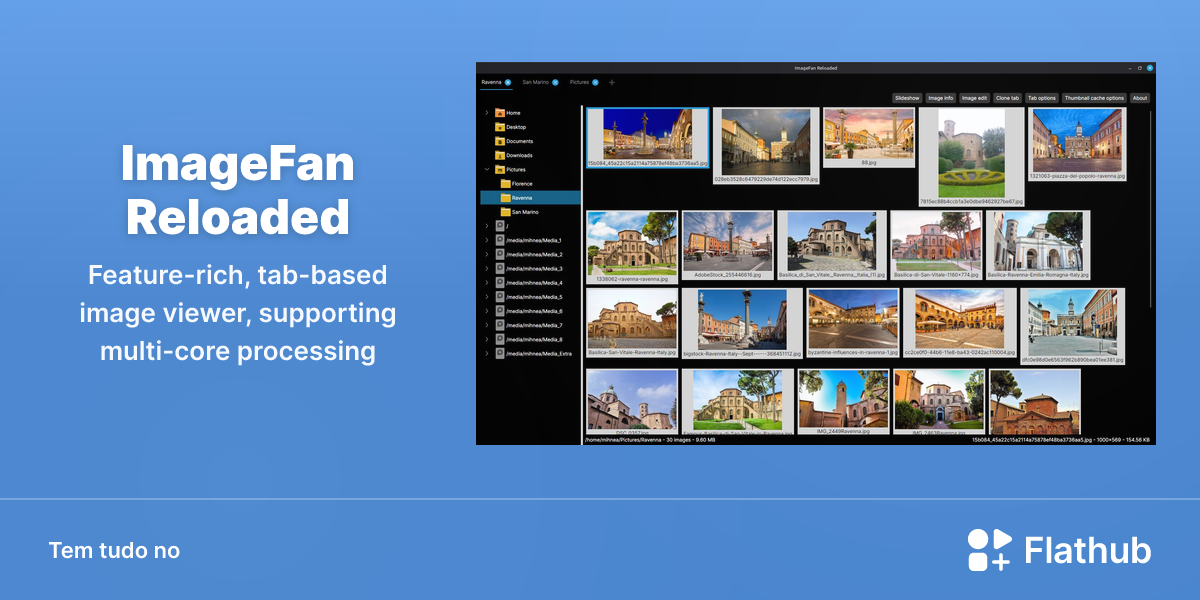Click the Flathub logo
This screenshot has width=1200, height=600.
coord(1059,550)
